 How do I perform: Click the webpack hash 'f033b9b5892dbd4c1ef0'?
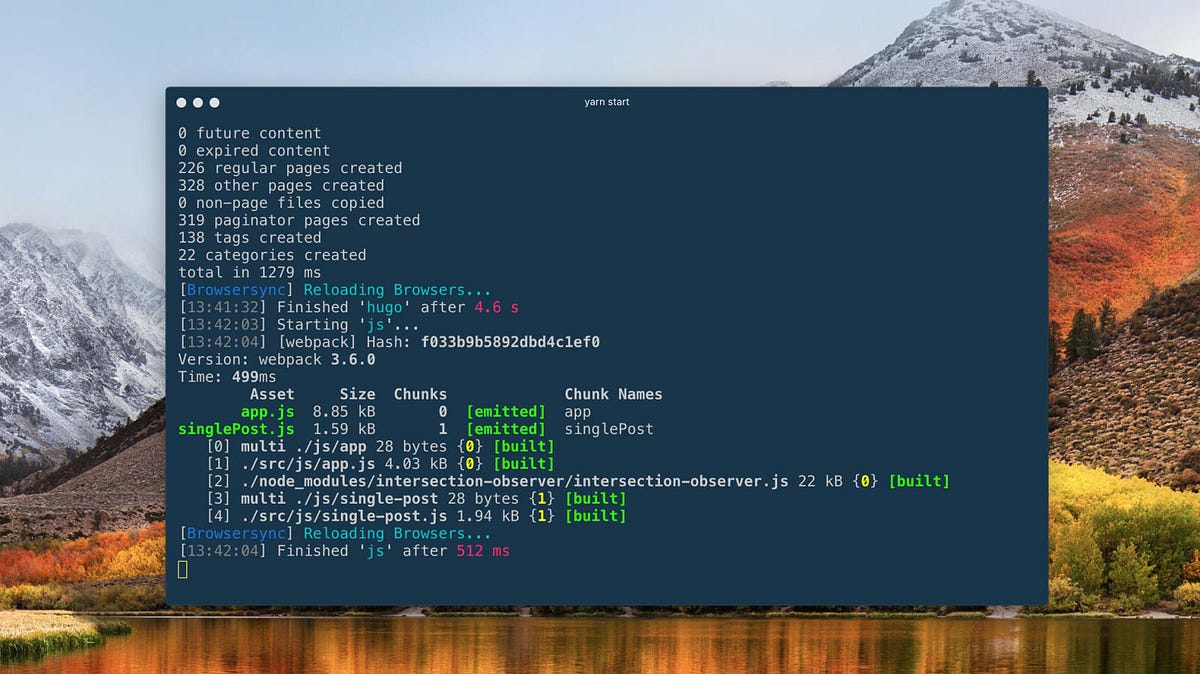[510, 342]
